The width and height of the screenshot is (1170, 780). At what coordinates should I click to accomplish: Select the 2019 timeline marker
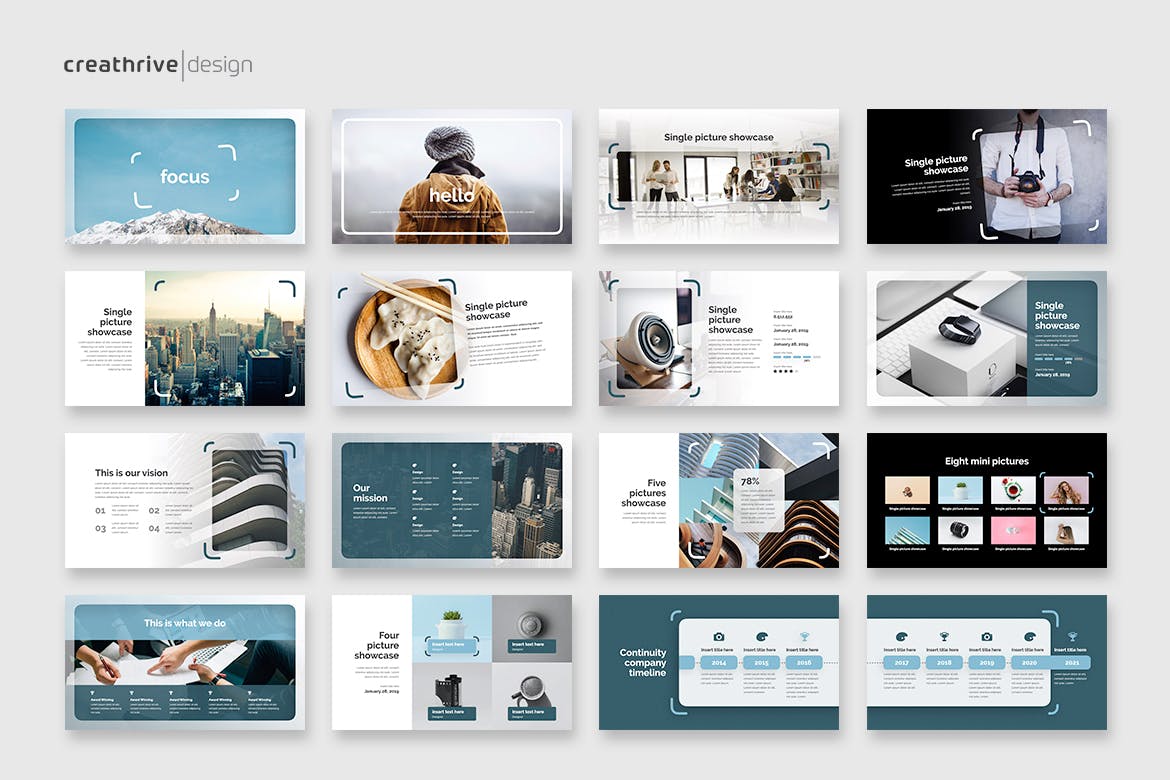coord(987,662)
